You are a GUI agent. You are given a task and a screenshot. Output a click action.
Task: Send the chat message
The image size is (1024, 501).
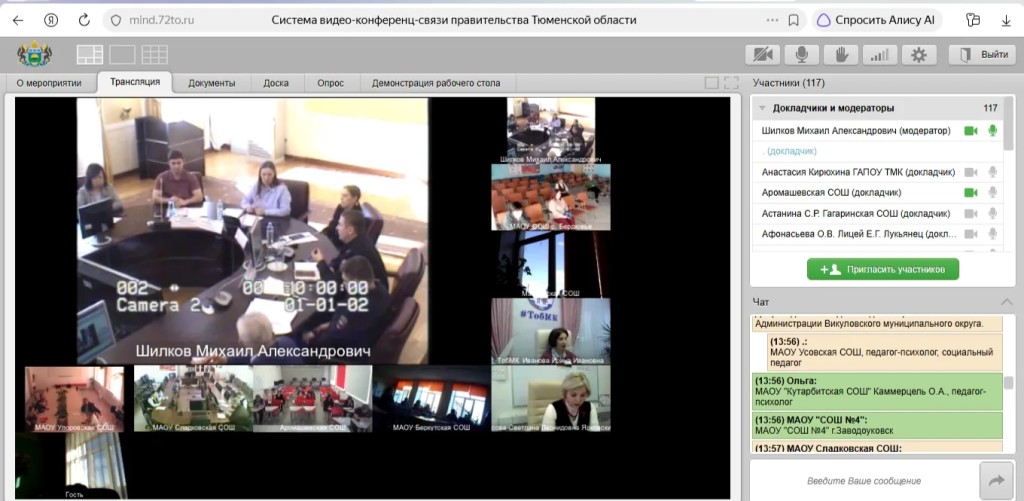click(x=996, y=481)
